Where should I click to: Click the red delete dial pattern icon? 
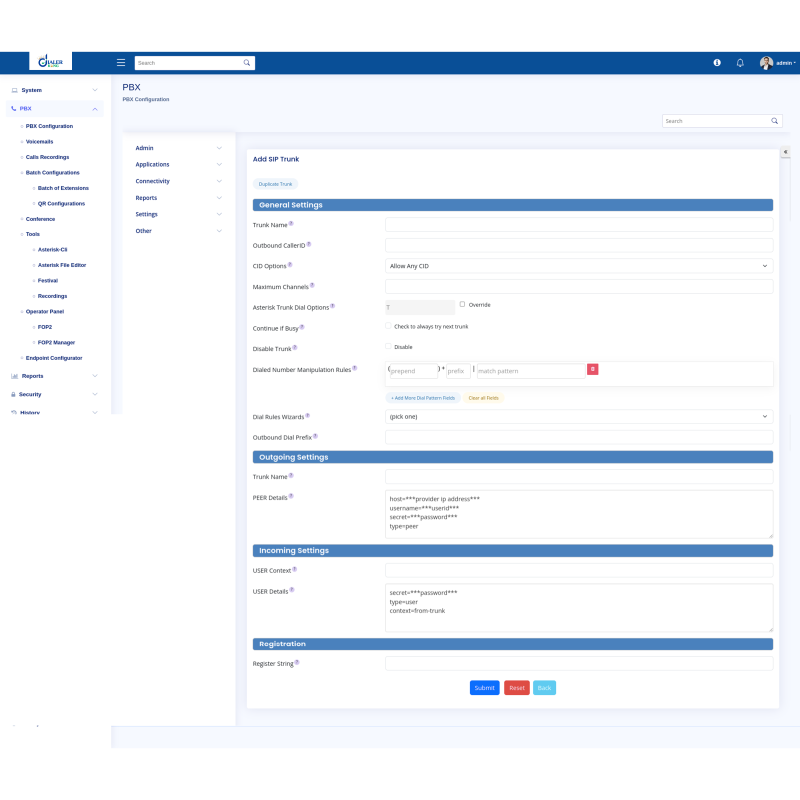coord(592,369)
